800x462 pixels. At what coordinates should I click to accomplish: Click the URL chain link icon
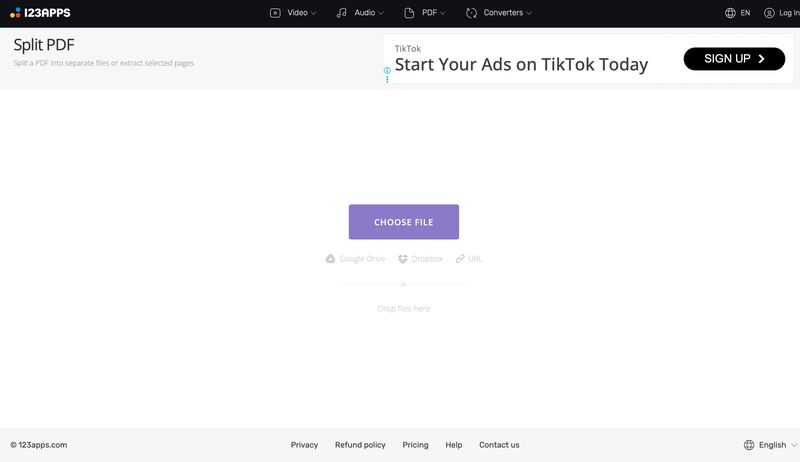[x=460, y=259]
